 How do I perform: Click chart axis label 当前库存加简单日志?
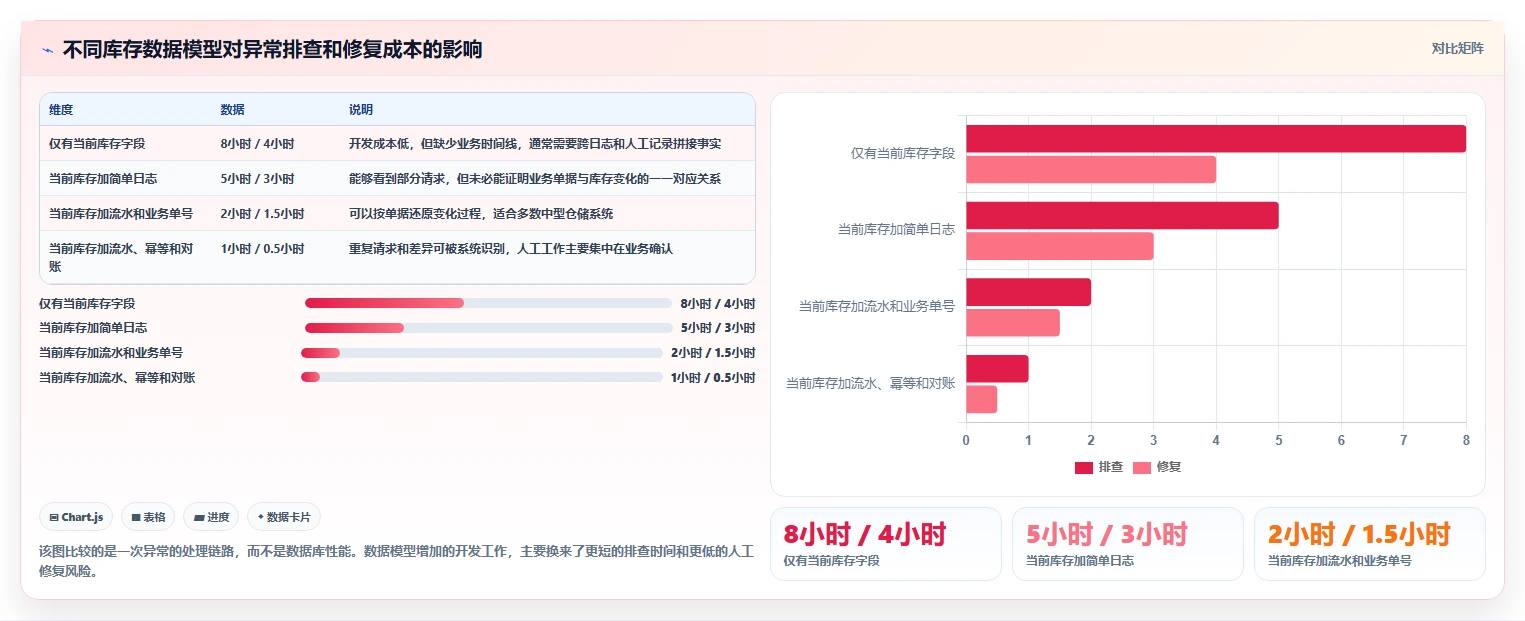[x=896, y=230]
